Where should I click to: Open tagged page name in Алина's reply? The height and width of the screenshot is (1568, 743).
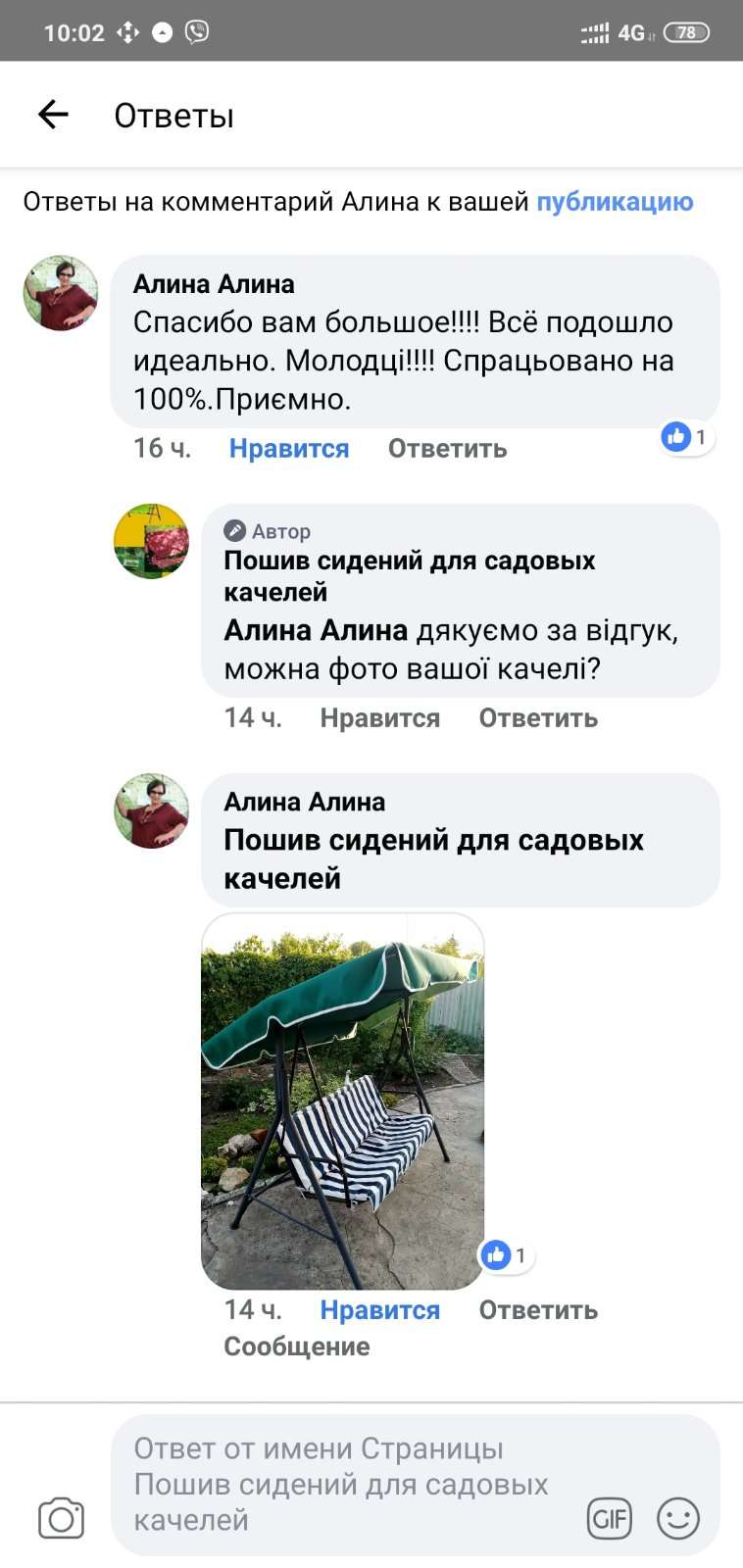click(x=433, y=858)
